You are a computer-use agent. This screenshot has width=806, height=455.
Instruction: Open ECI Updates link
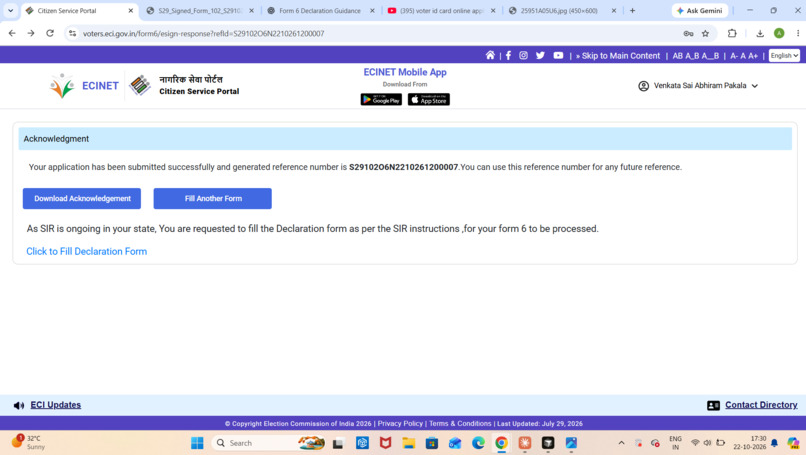tap(56, 405)
